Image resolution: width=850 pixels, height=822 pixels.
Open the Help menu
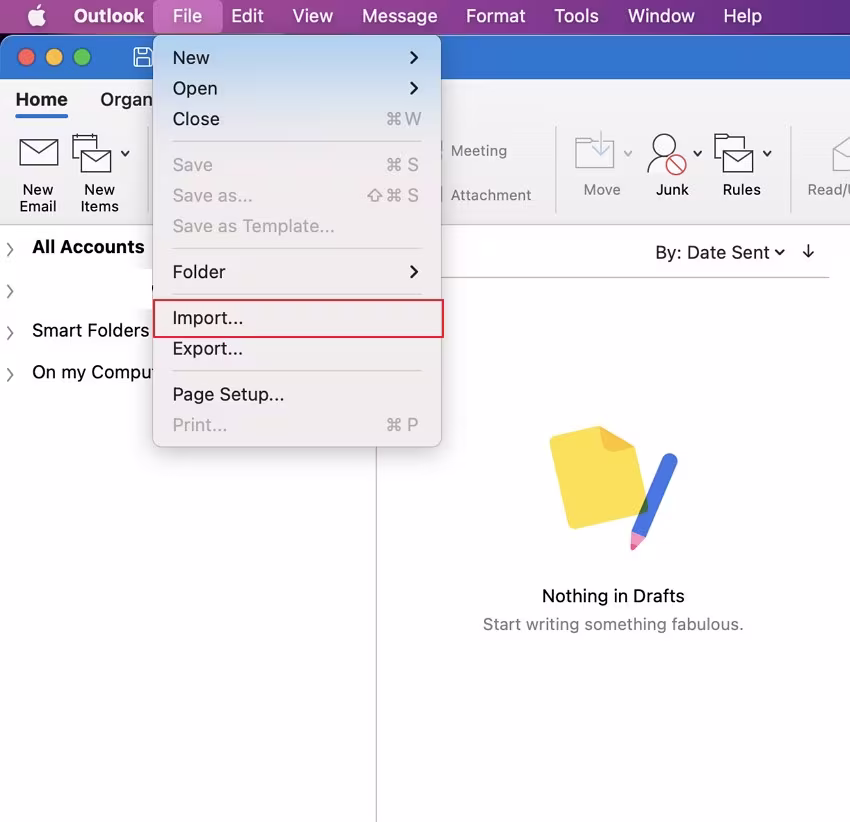pos(742,16)
